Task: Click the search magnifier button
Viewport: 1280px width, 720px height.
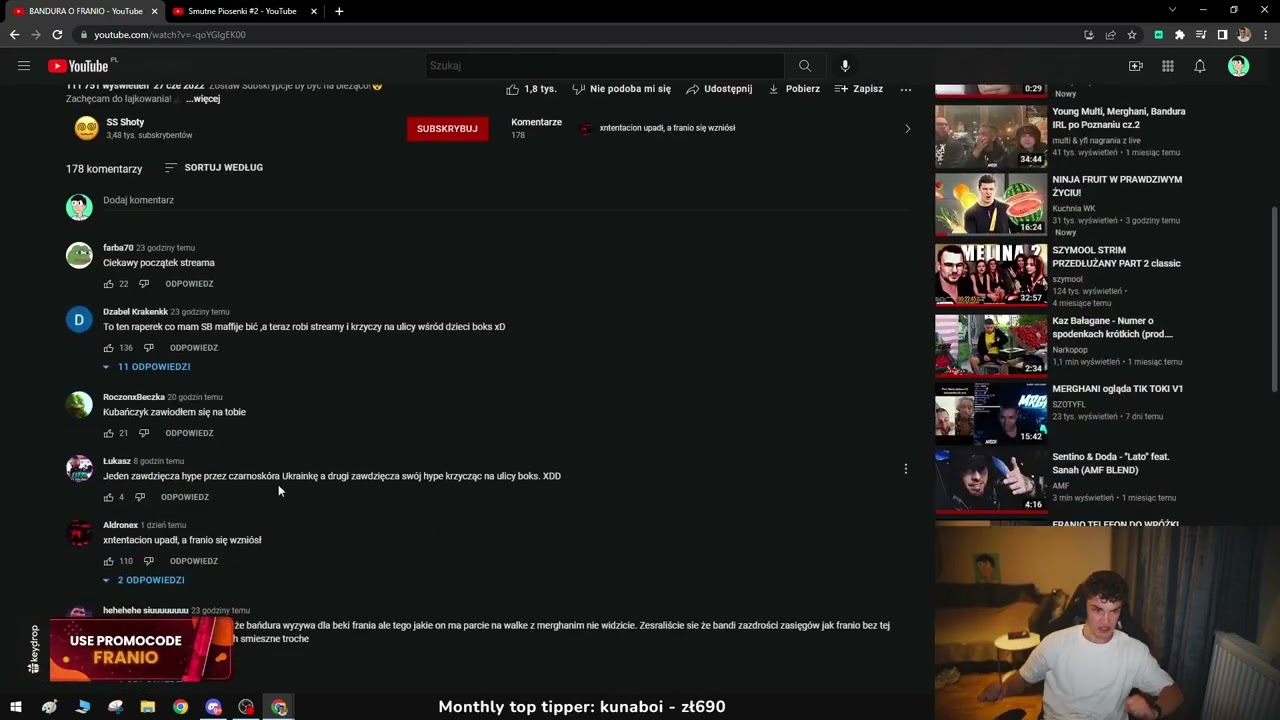Action: (805, 66)
